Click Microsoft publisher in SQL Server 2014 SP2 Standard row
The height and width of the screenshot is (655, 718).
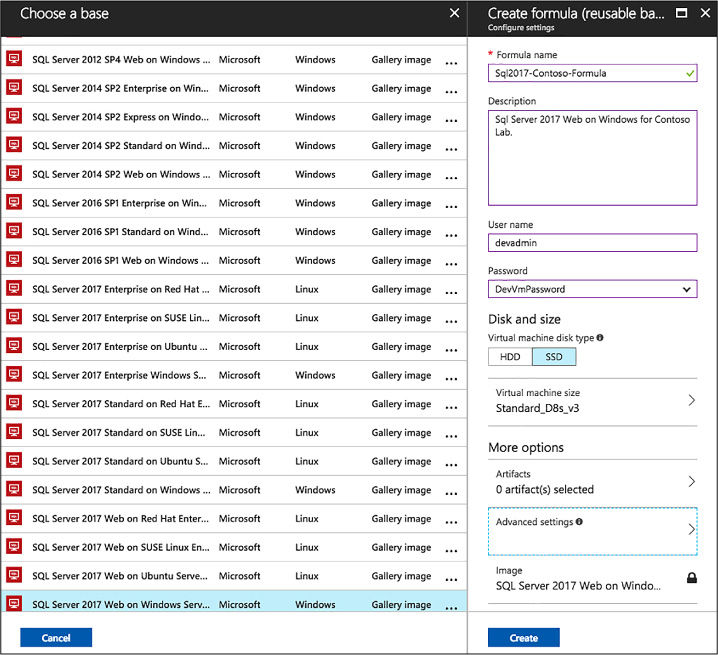(239, 146)
